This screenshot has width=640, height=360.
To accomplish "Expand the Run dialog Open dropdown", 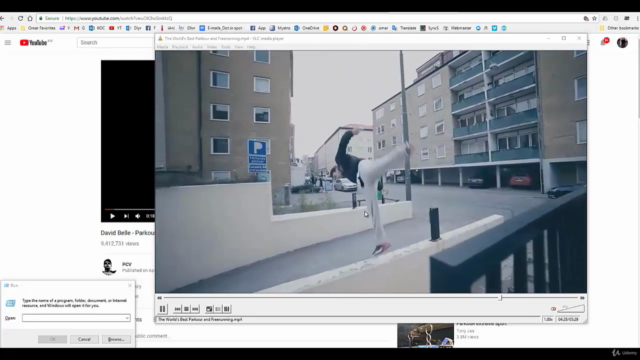I will 127,318.
